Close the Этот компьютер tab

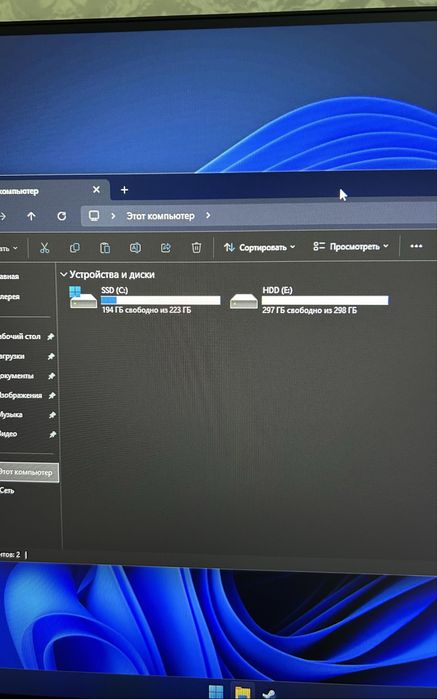click(x=96, y=190)
